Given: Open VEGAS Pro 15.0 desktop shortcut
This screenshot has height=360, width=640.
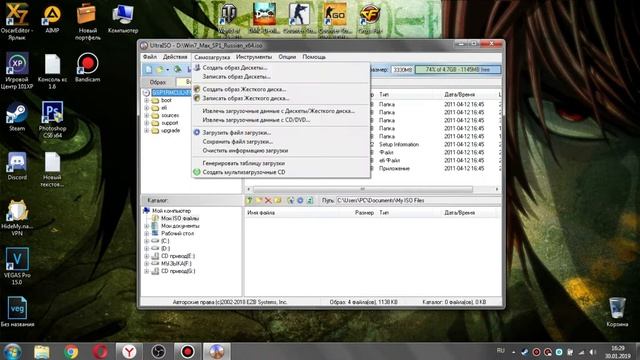Looking at the screenshot, I should [x=17, y=266].
